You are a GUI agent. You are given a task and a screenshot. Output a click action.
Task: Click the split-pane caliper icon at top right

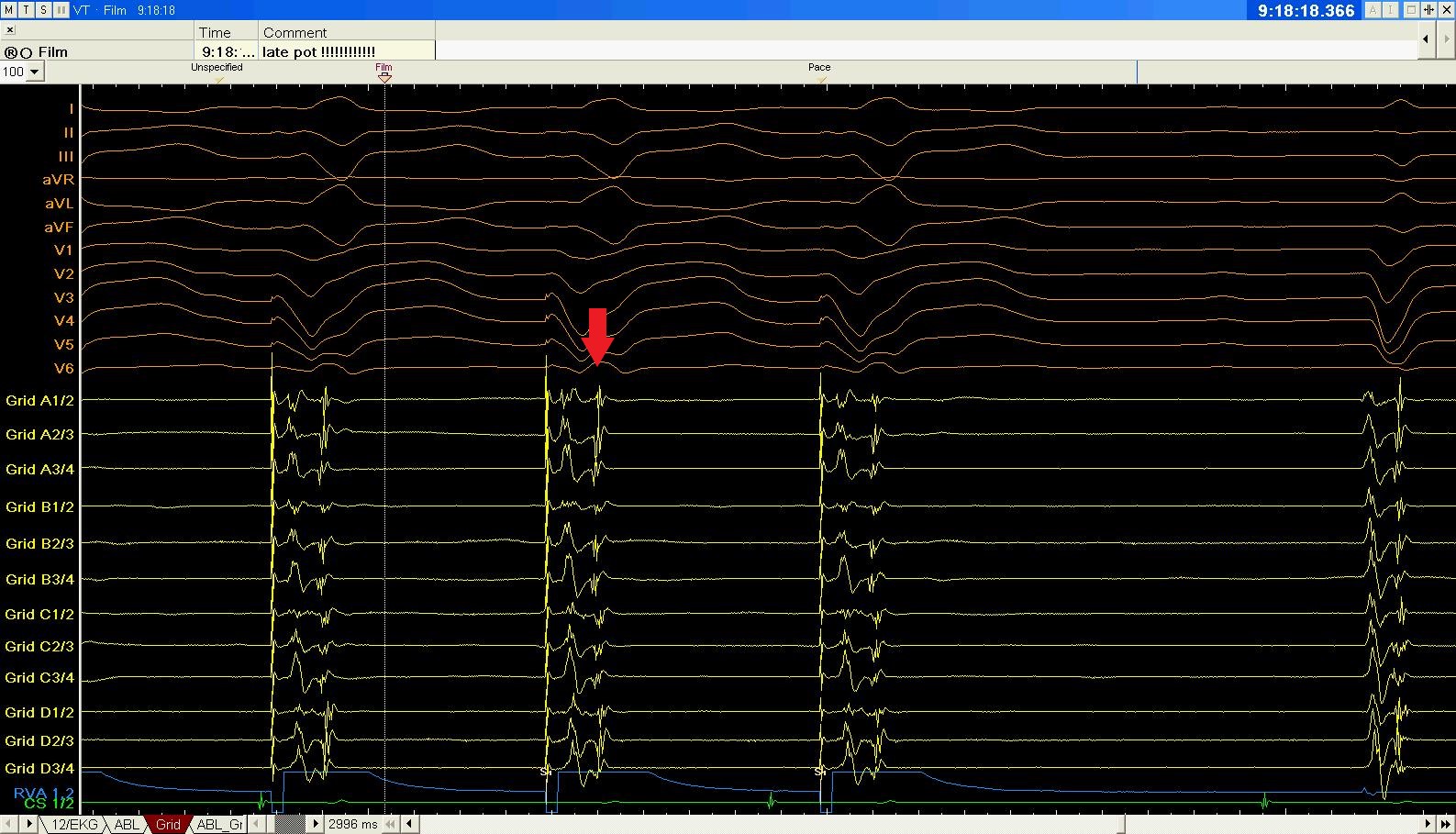[x=1428, y=10]
